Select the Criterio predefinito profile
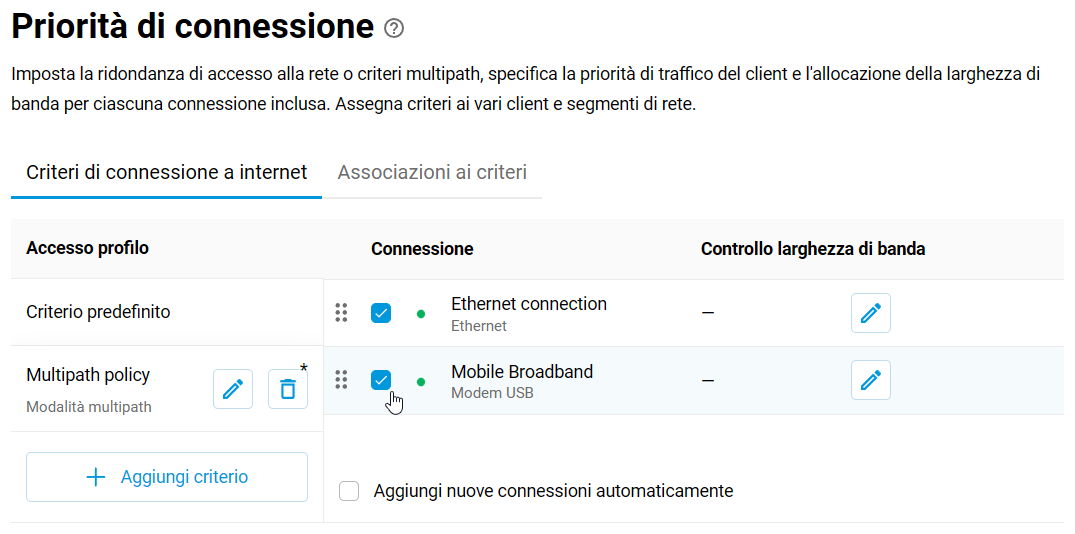Screen dimensions: 1075x534 167,313
